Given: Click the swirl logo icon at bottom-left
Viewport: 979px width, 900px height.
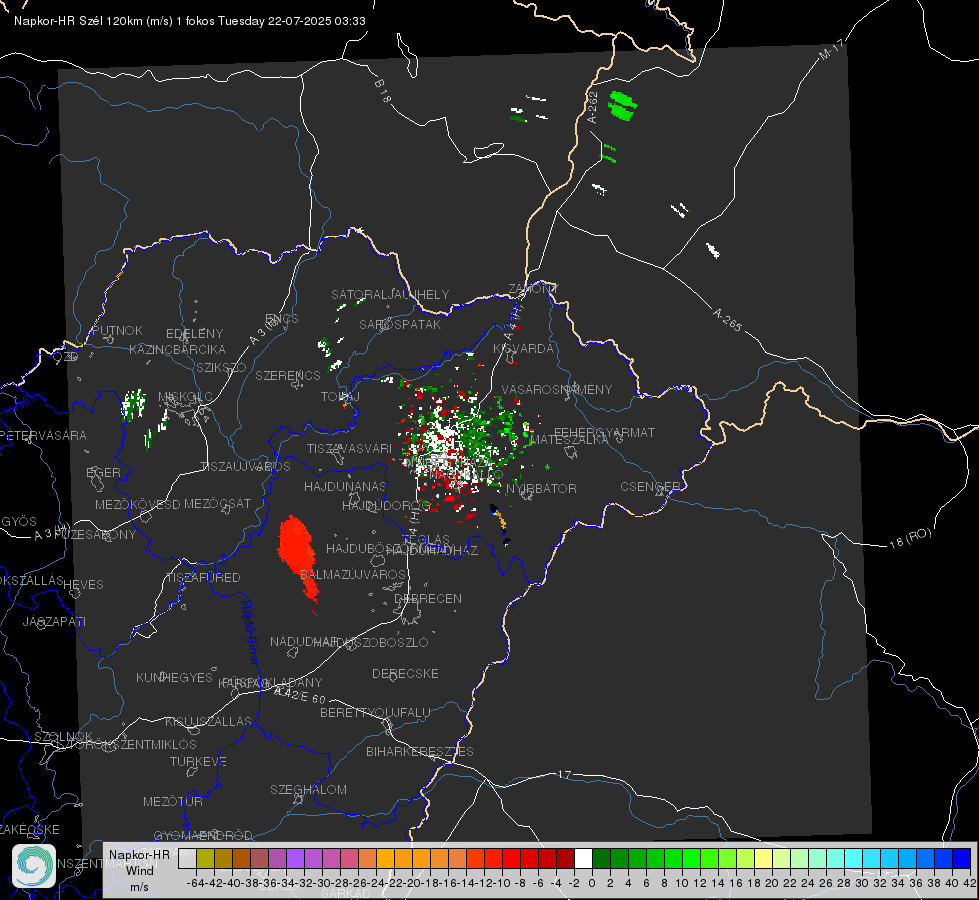Looking at the screenshot, I should pos(34,866).
